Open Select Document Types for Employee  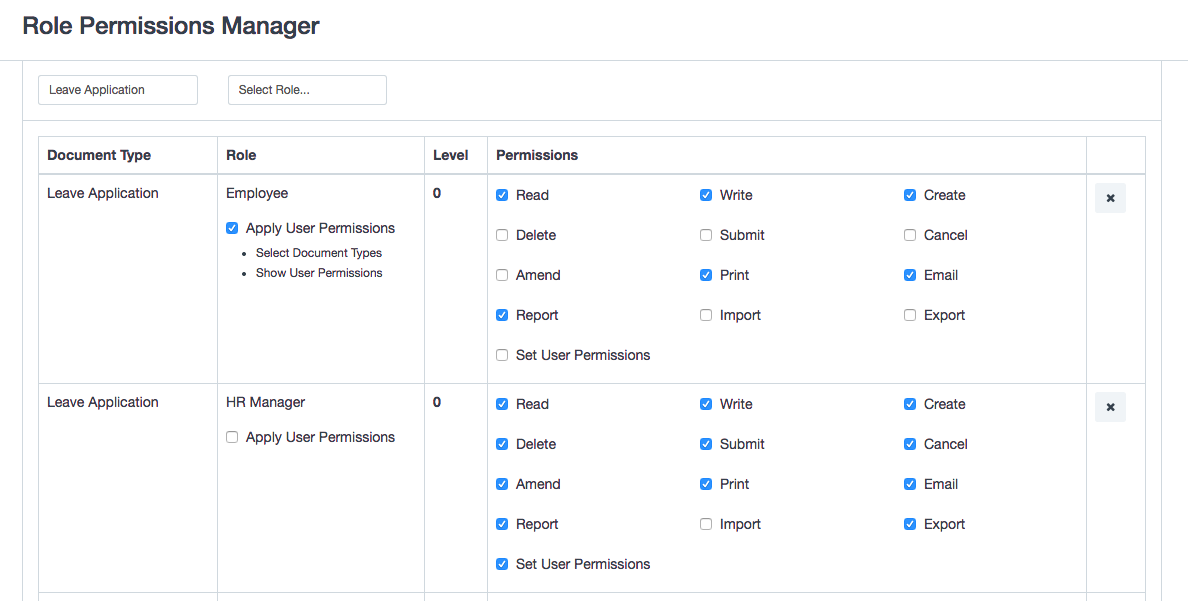[x=318, y=253]
